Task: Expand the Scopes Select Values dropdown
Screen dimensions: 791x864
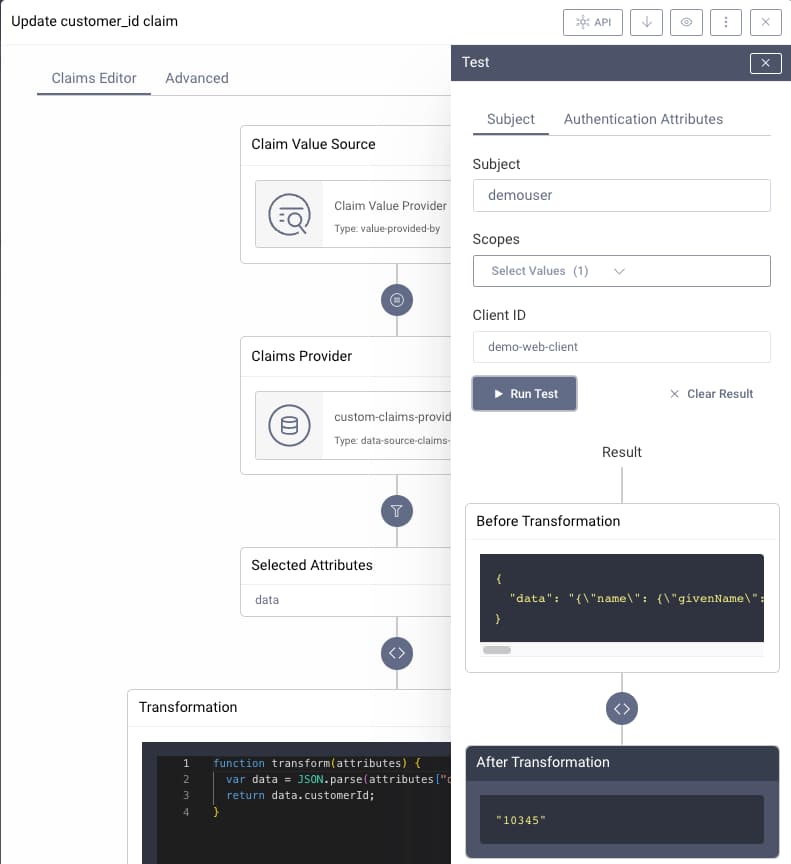Action: 621,271
